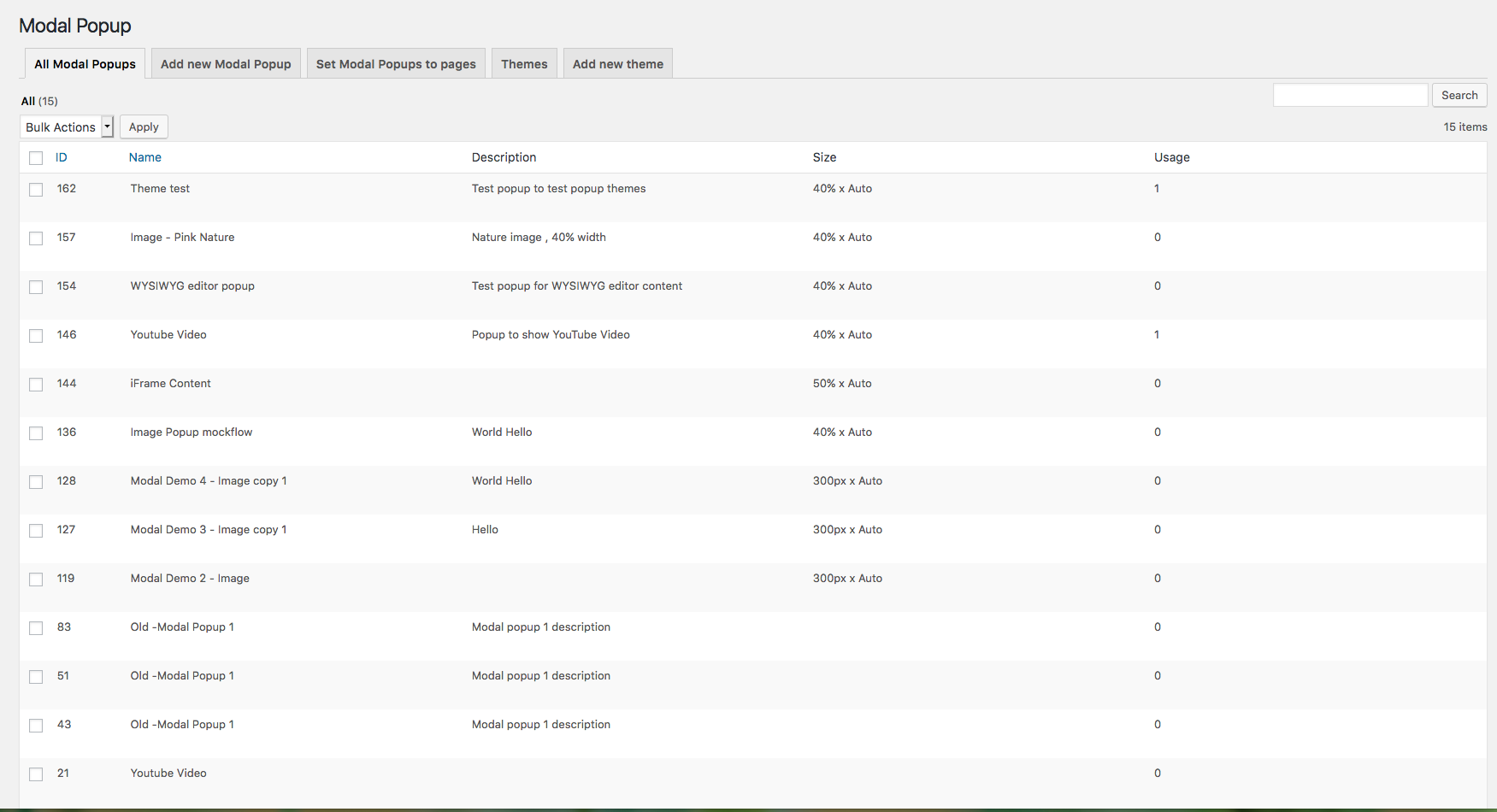The height and width of the screenshot is (812, 1497).
Task: Tick the Modal Demo 2 - Image checkbox
Action: (36, 580)
